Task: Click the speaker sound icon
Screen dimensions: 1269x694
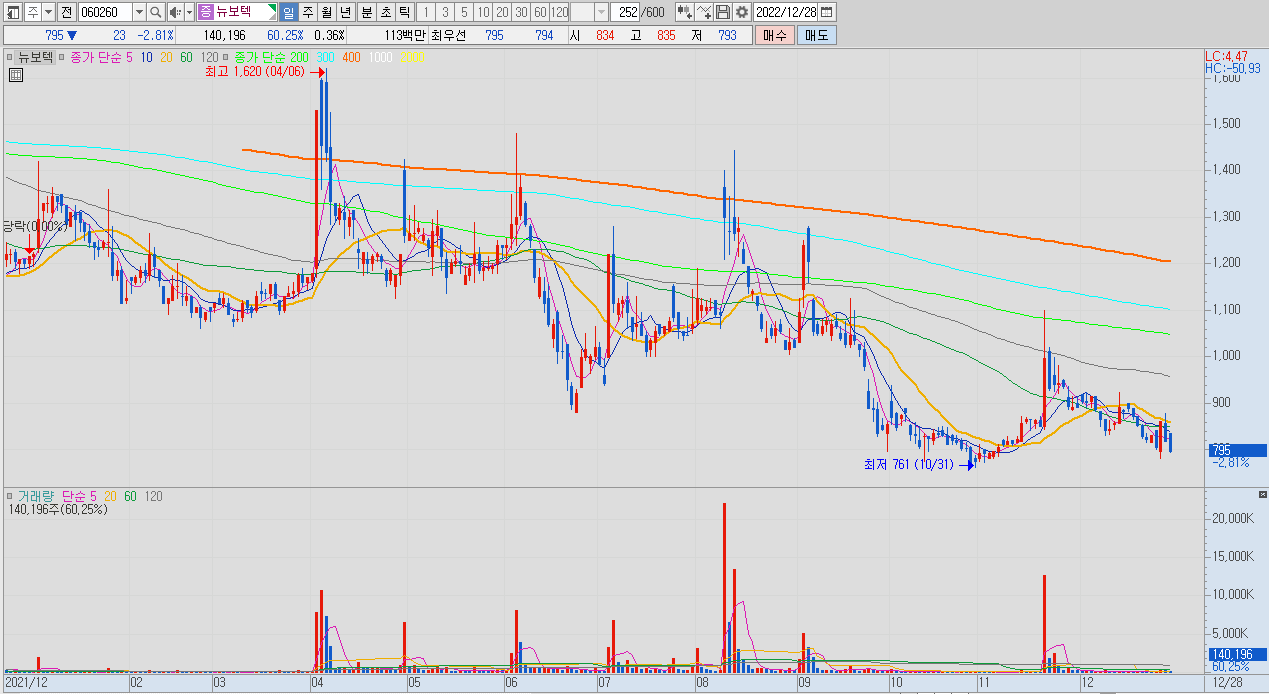Action: [x=175, y=12]
